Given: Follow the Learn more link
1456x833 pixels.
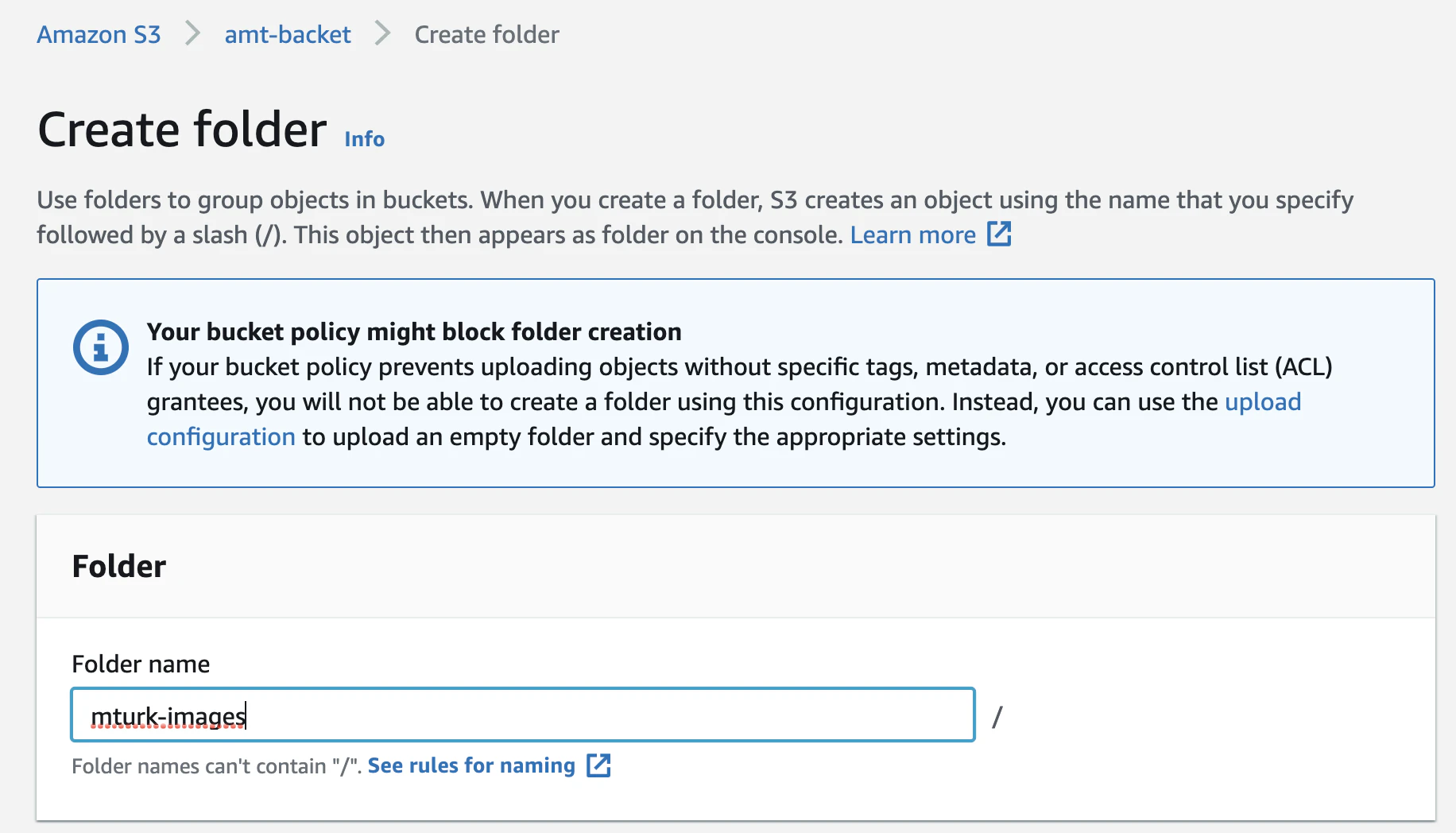Looking at the screenshot, I should 912,234.
